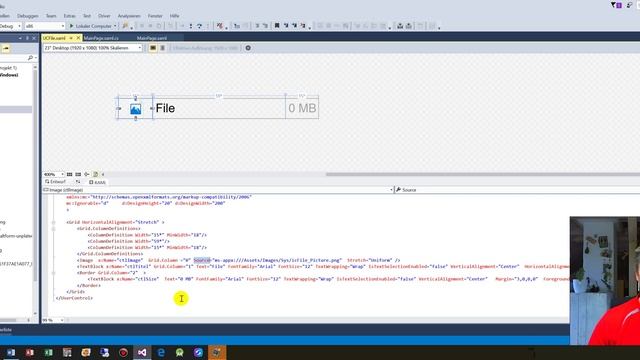Click the Solution Explorer search icon
Viewport: 640px width, 360px height.
31,58
